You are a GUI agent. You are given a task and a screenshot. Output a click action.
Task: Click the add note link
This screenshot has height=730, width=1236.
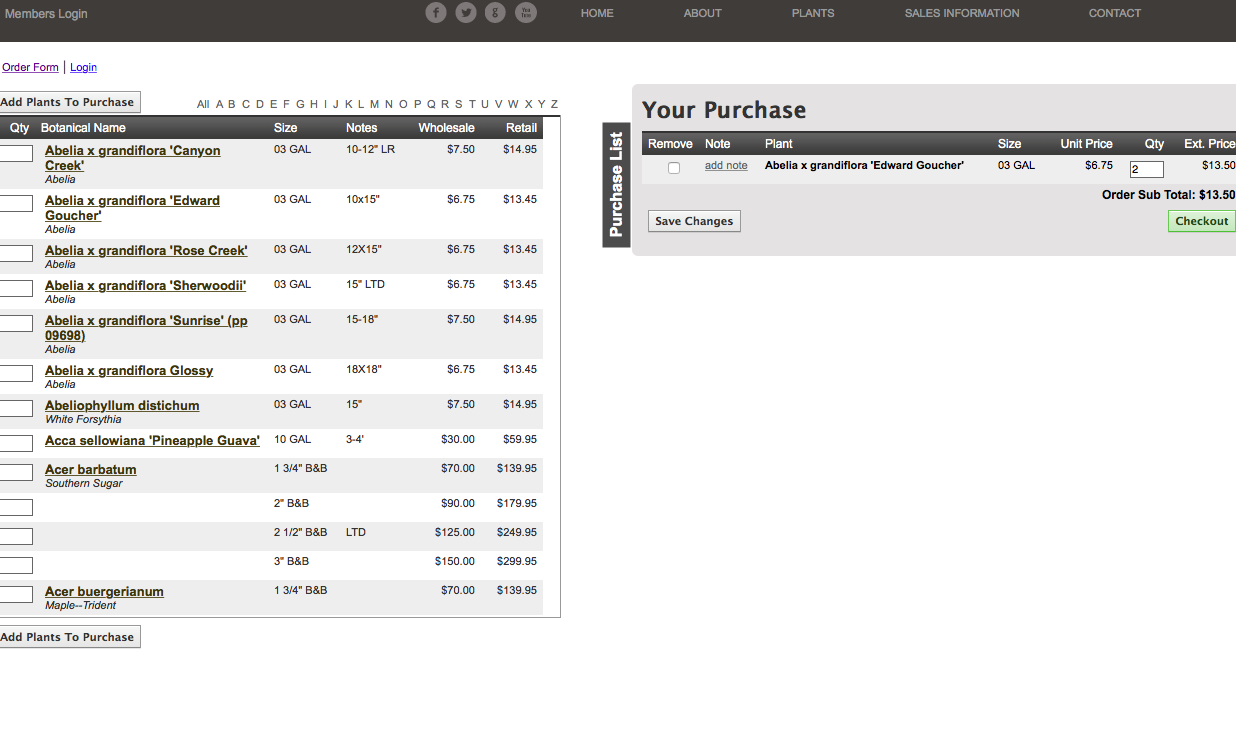click(x=726, y=166)
